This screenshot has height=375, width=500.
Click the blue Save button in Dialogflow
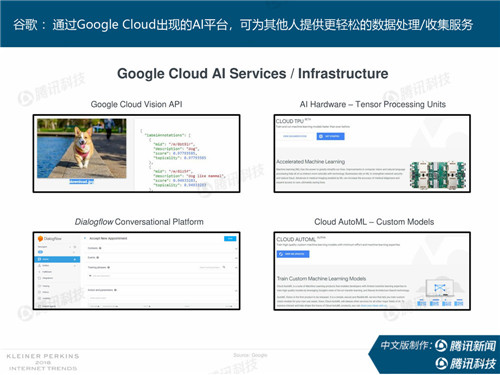[230, 238]
